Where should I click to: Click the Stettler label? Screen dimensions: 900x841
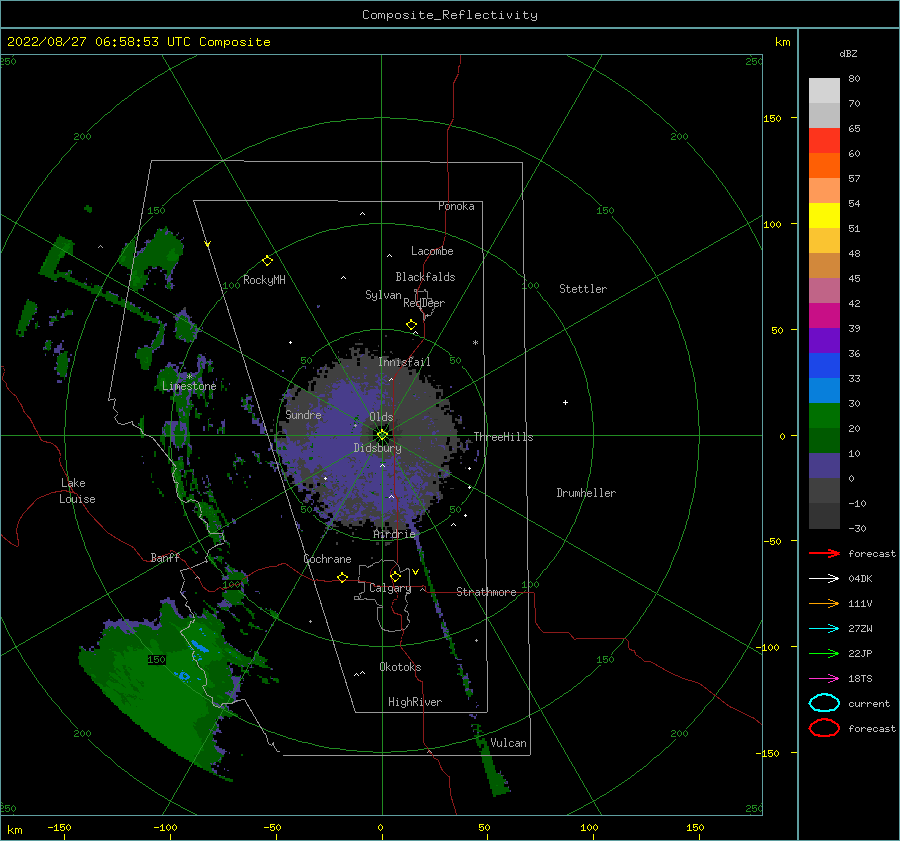click(x=583, y=289)
